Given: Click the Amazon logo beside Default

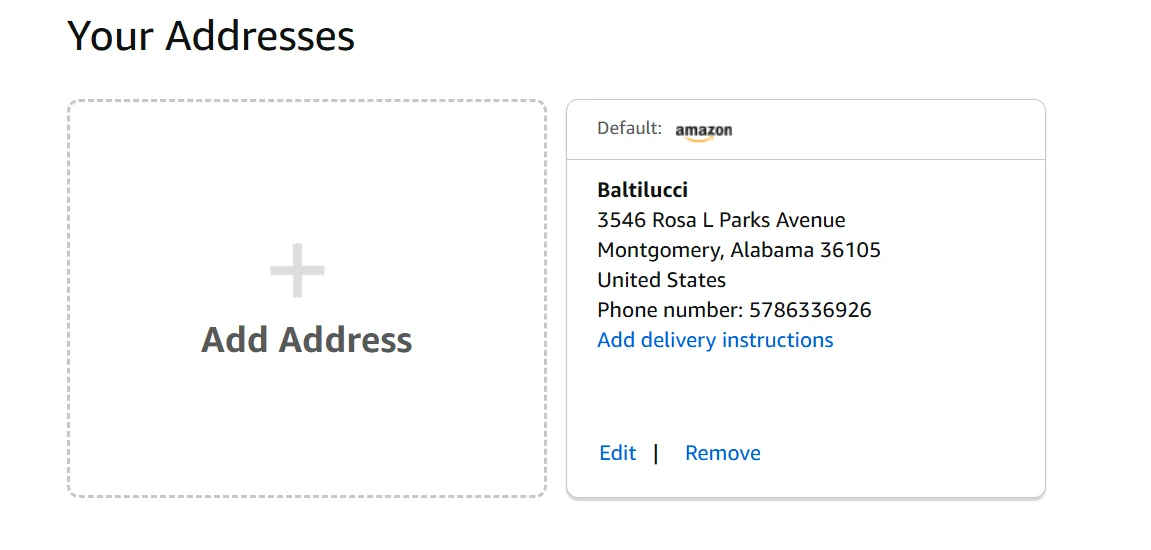Looking at the screenshot, I should [703, 131].
